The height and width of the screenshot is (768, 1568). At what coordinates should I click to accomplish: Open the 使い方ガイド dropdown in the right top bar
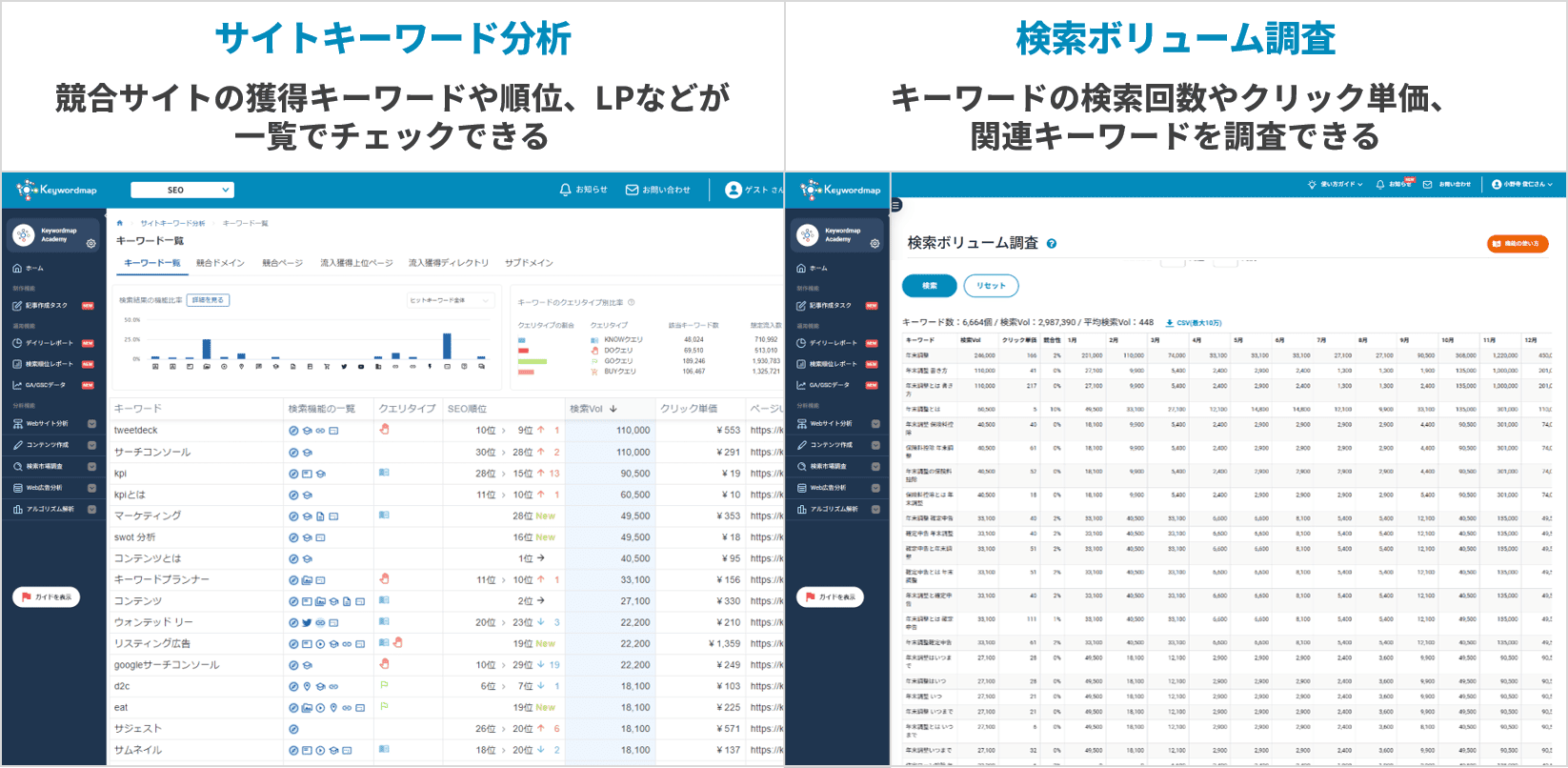pos(1336,184)
